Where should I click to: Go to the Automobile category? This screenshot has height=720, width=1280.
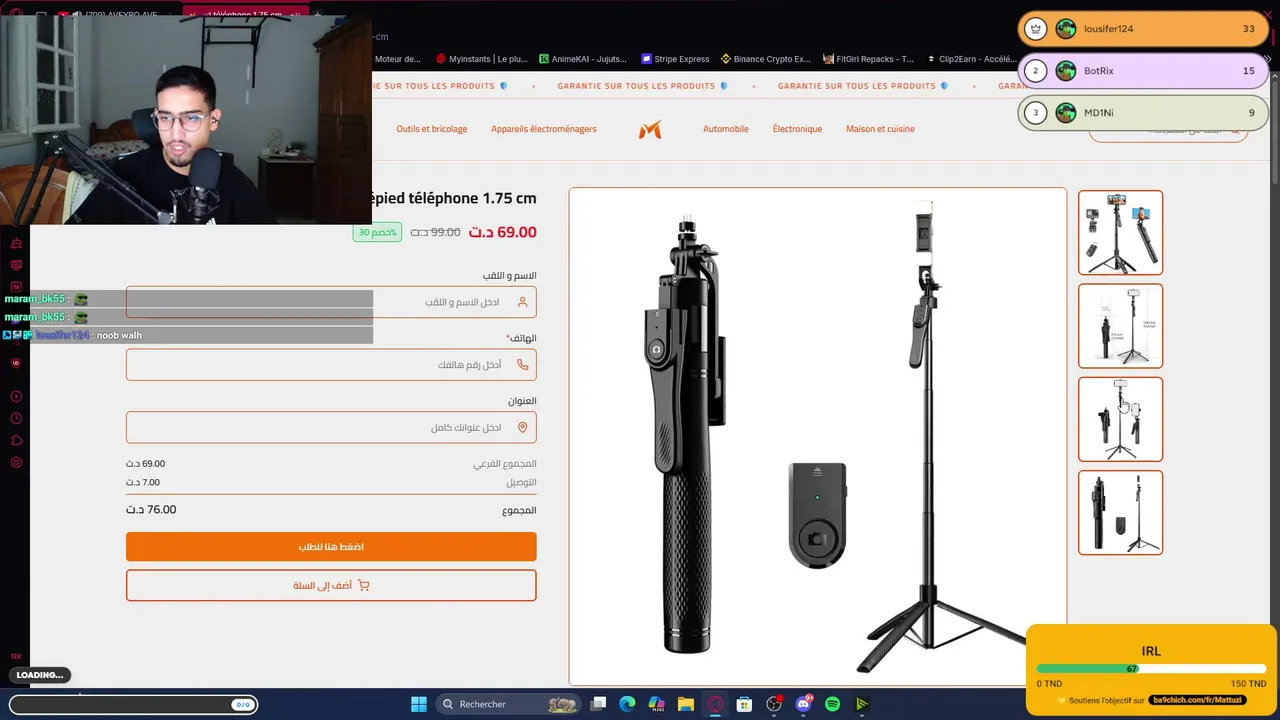coord(726,129)
